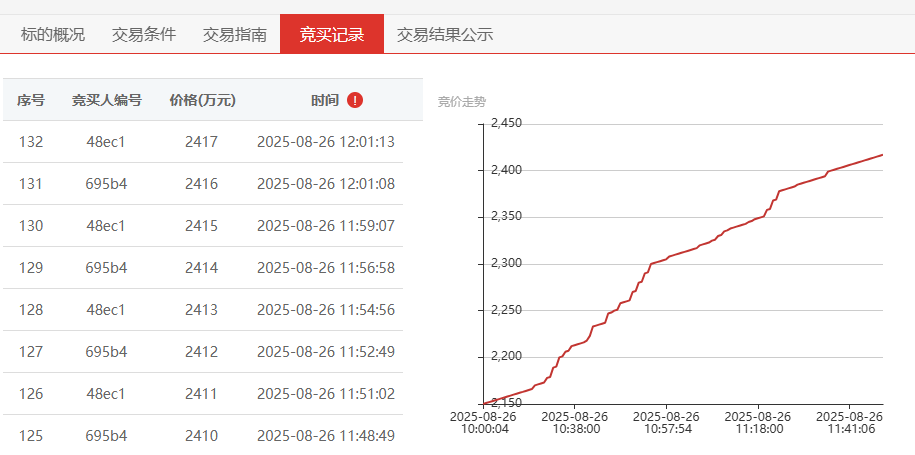Click timestamp 2025-08-26 12:01:08
This screenshot has width=915, height=455.
pyautogui.click(x=326, y=184)
